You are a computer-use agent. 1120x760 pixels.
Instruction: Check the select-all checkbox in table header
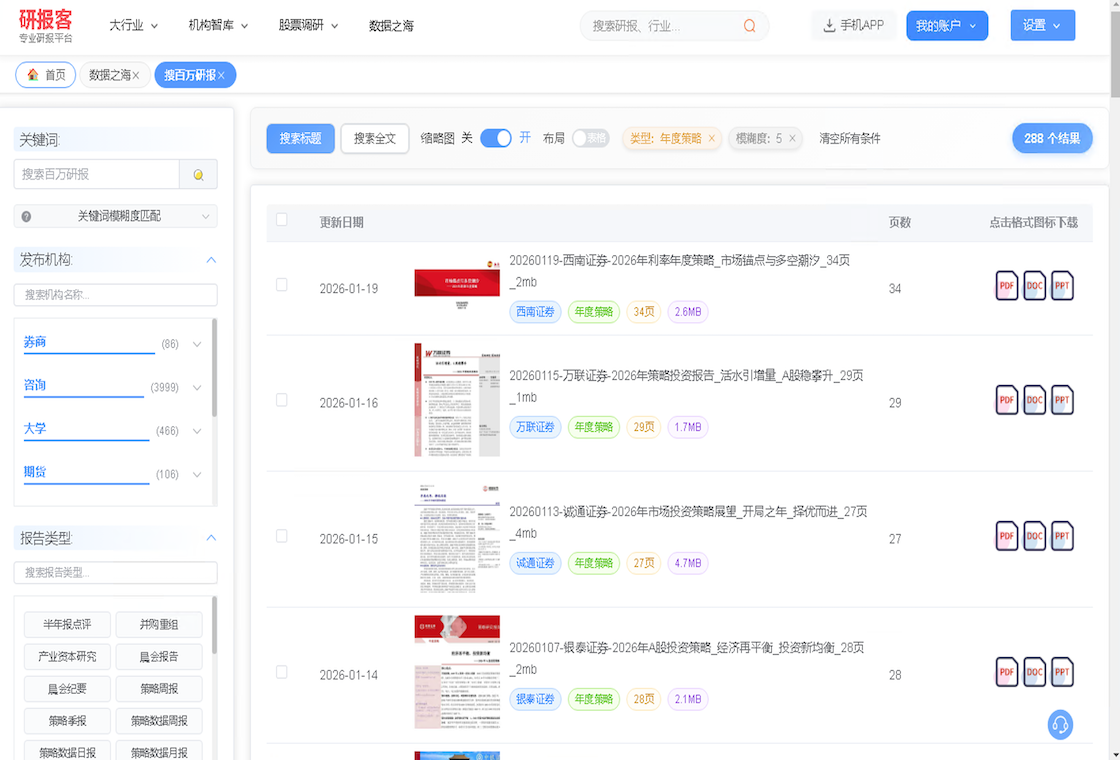point(282,220)
